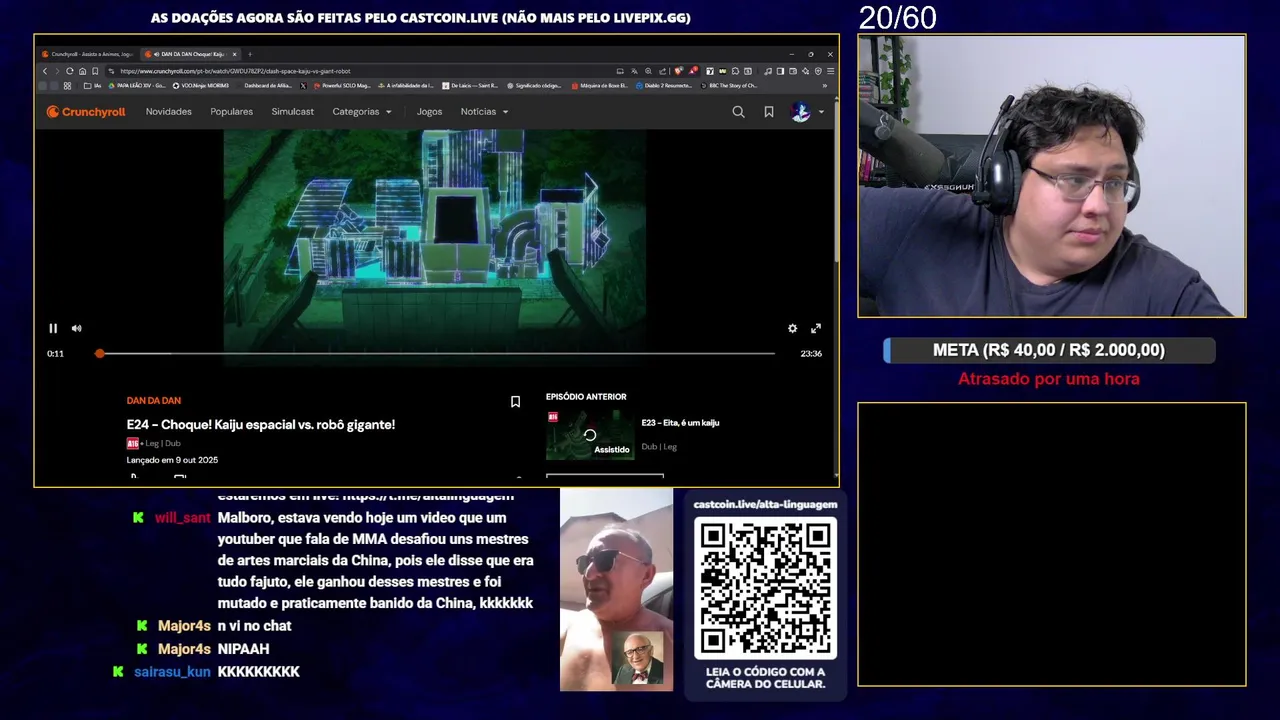Pause the Crunchyroll video
Image resolution: width=1280 pixels, height=720 pixels.
[53, 328]
